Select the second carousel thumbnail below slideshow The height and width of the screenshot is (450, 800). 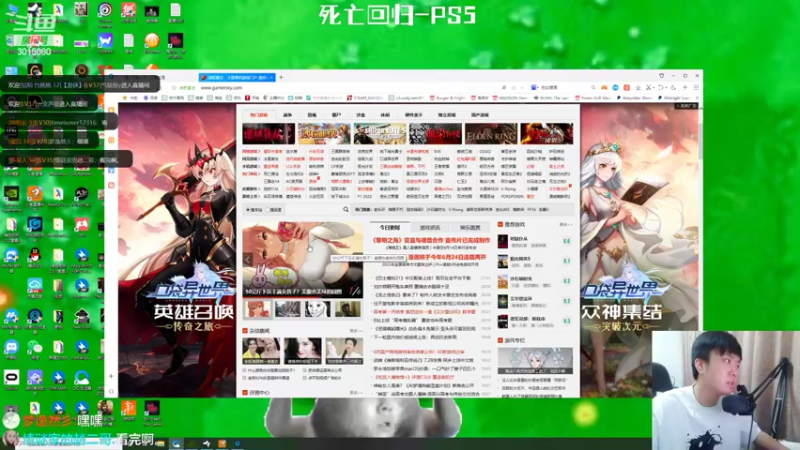coord(288,309)
